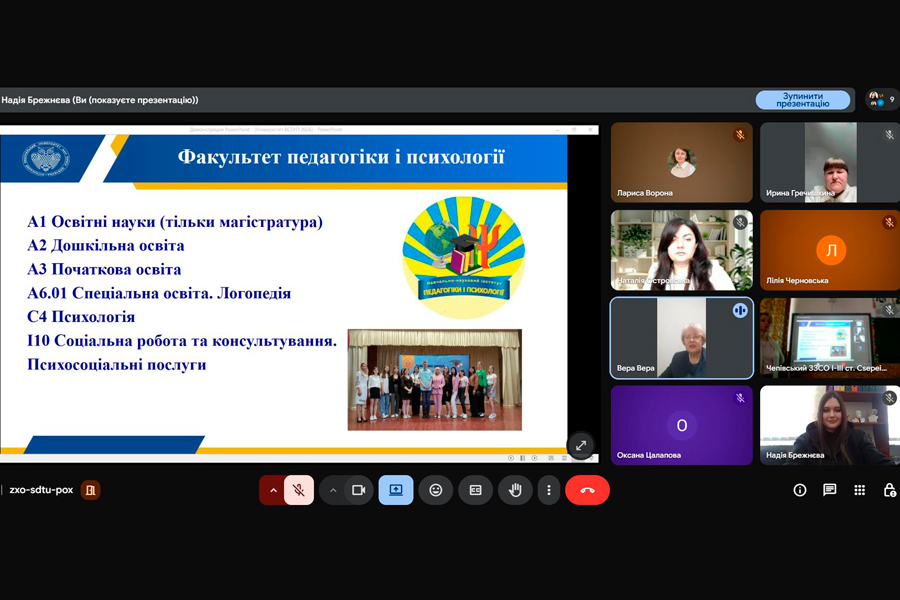
Task: Open the activities grid icon
Action: pos(859,490)
